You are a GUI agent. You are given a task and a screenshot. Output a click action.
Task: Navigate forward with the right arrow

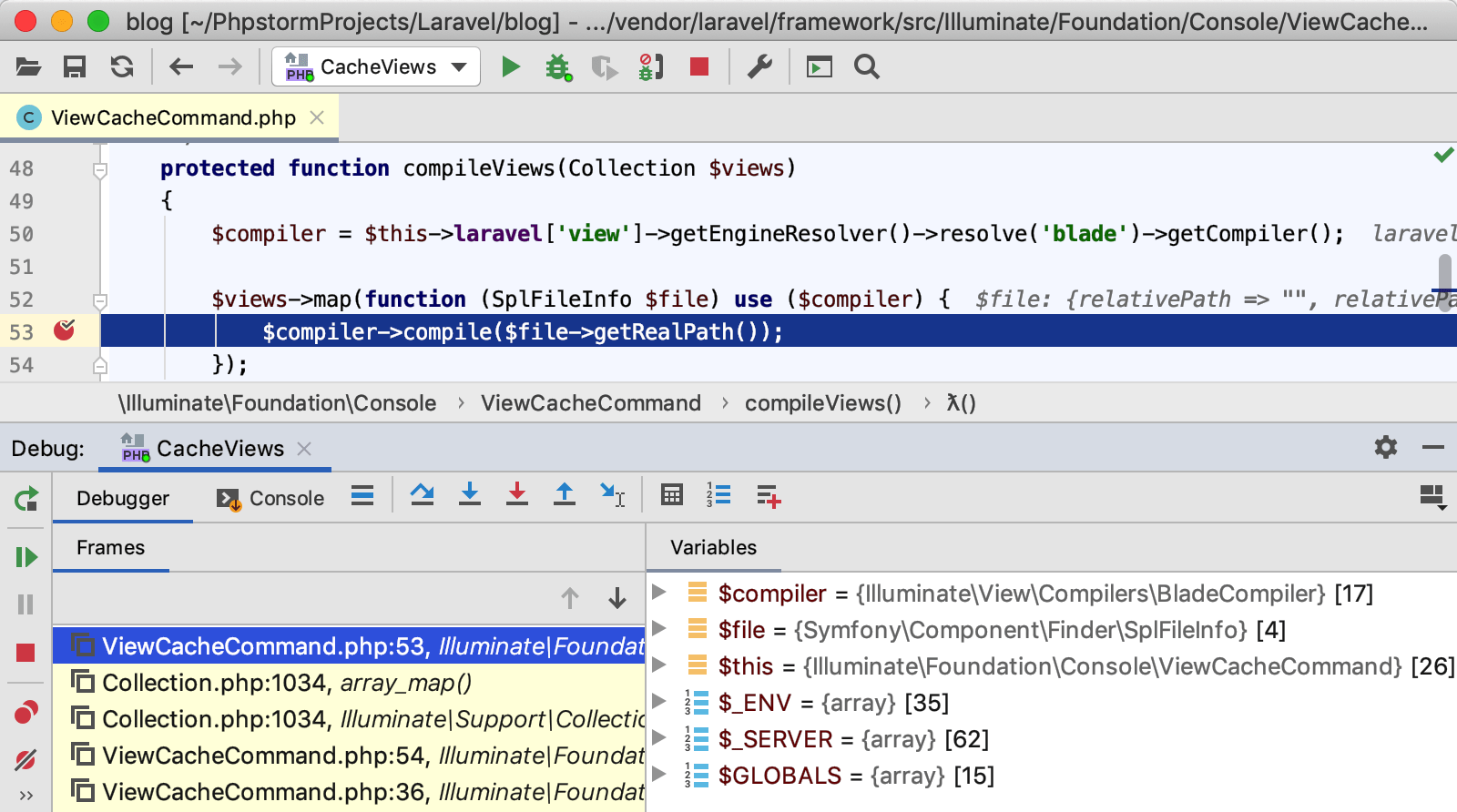point(230,66)
